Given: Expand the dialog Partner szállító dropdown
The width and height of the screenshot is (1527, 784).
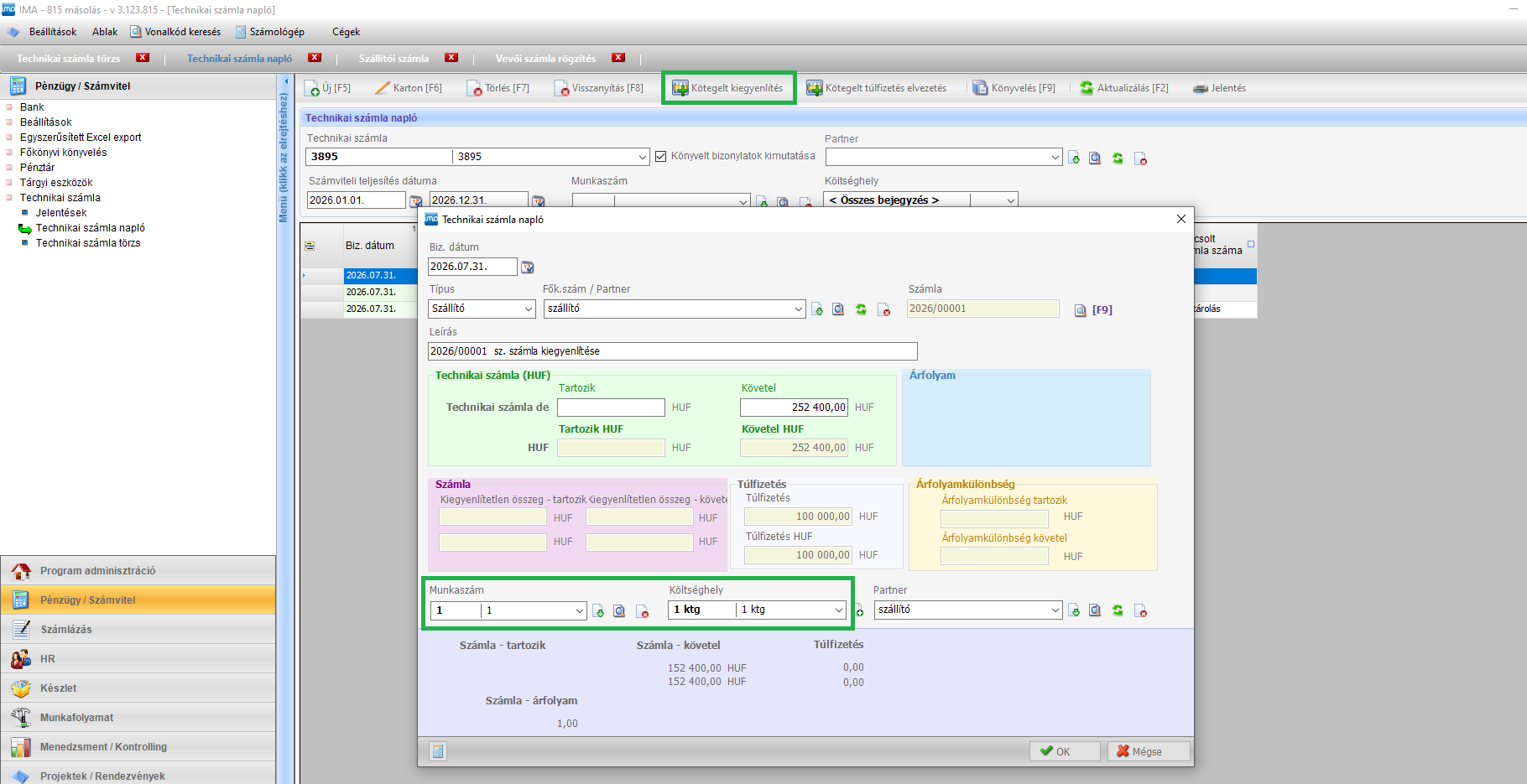Looking at the screenshot, I should [x=1055, y=610].
